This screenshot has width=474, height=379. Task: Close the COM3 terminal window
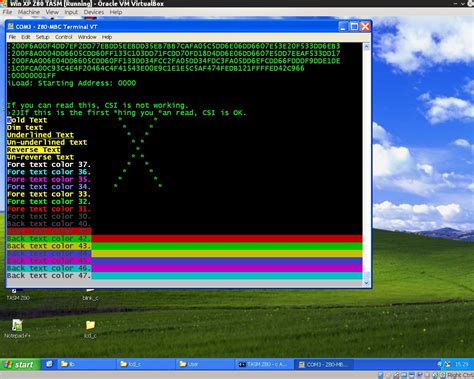[365, 26]
